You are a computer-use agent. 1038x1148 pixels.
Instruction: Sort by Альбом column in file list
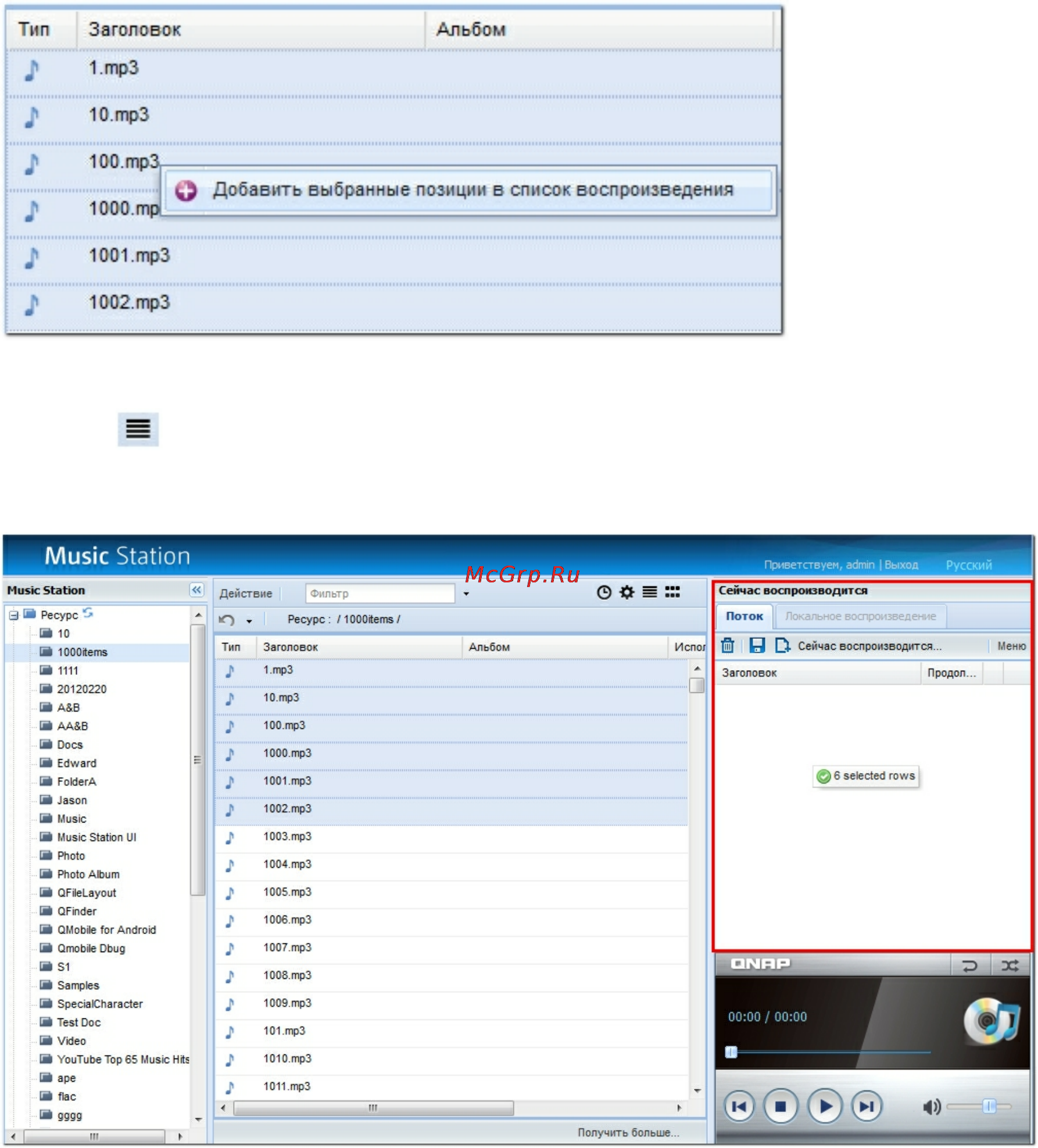pos(565,647)
